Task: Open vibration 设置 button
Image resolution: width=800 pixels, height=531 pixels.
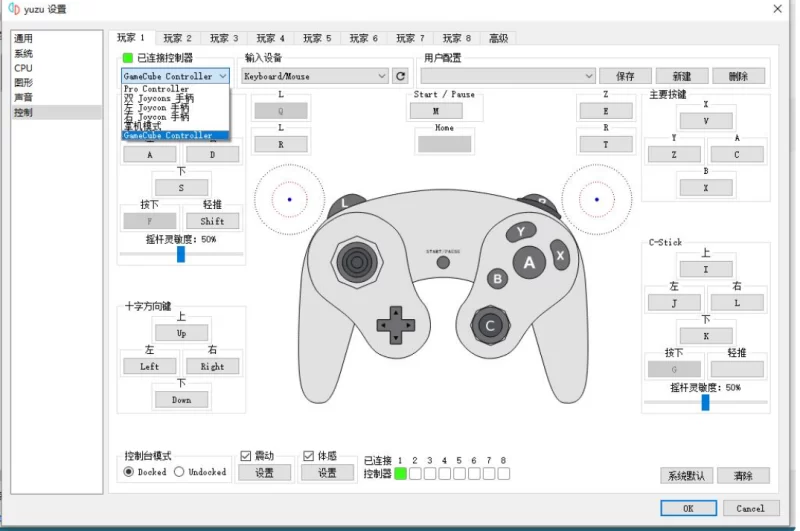Action: pos(264,473)
